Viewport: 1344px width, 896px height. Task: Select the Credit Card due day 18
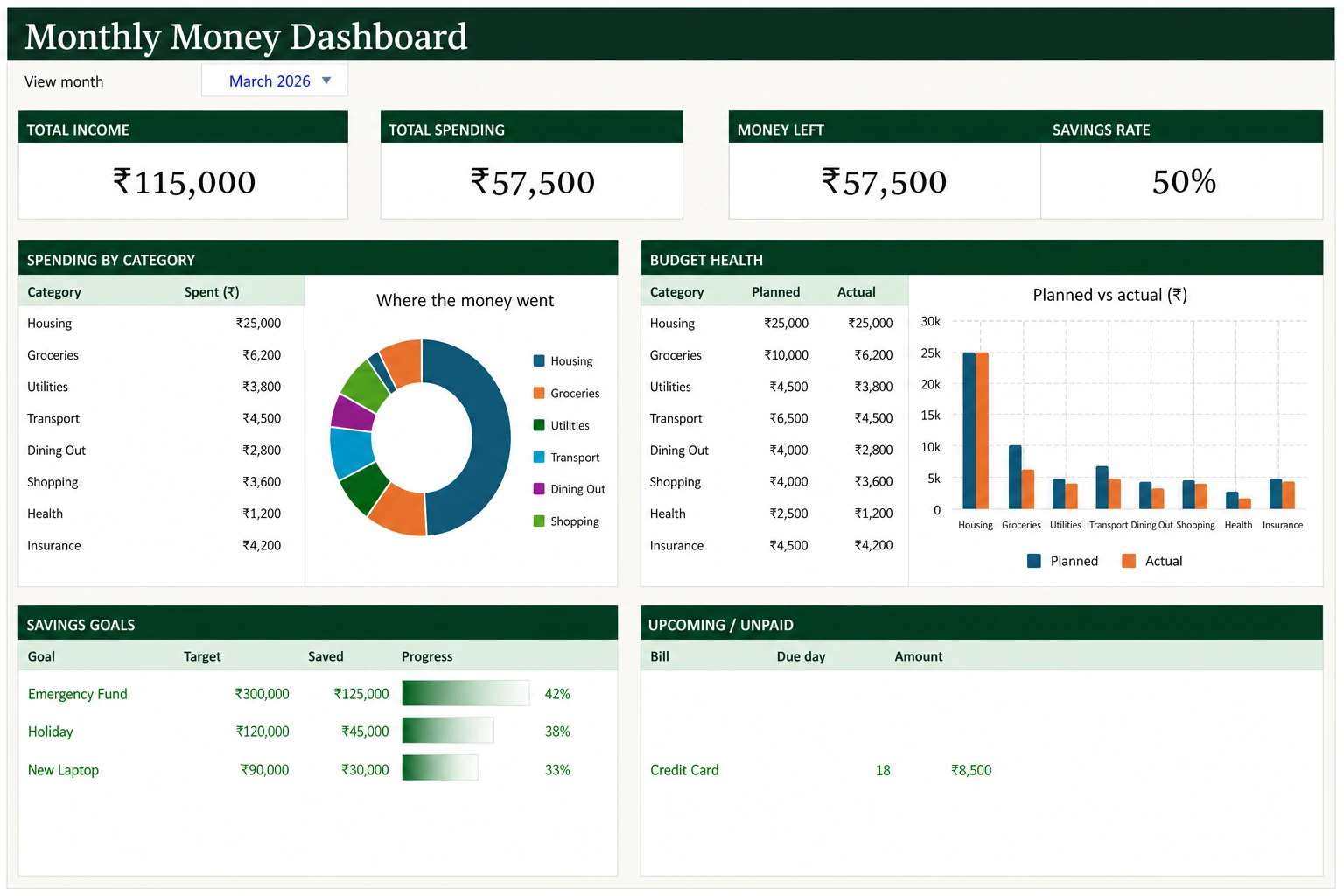coord(883,770)
